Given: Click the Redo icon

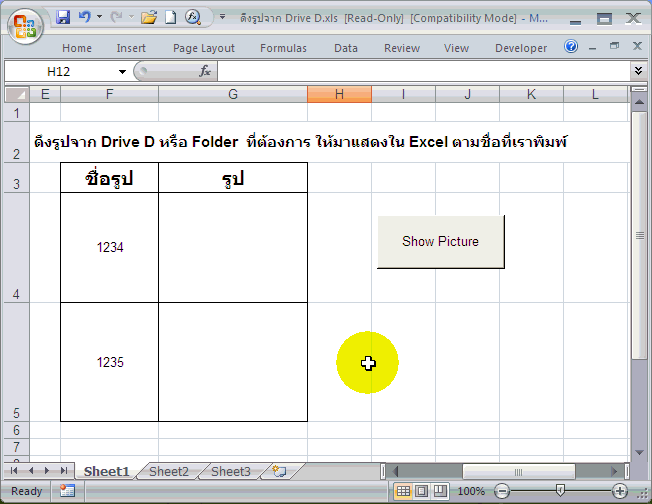Looking at the screenshot, I should coord(116,17).
